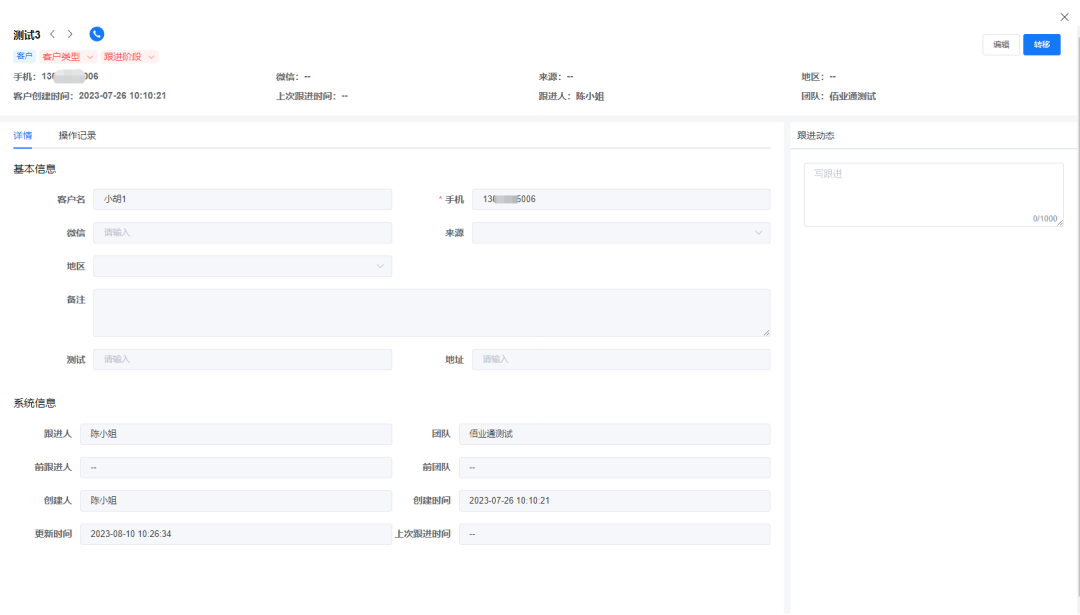
Task: Click into the 测试 input field
Action: [x=242, y=359]
